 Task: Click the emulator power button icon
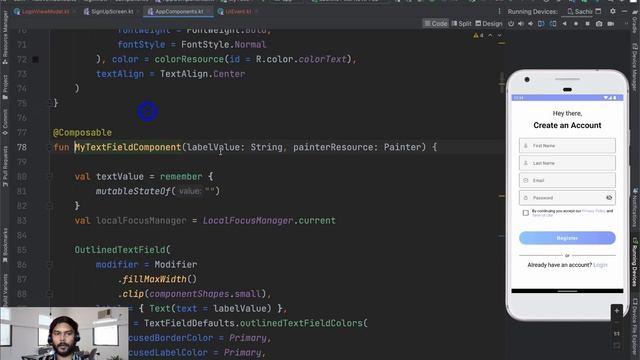(511, 24)
